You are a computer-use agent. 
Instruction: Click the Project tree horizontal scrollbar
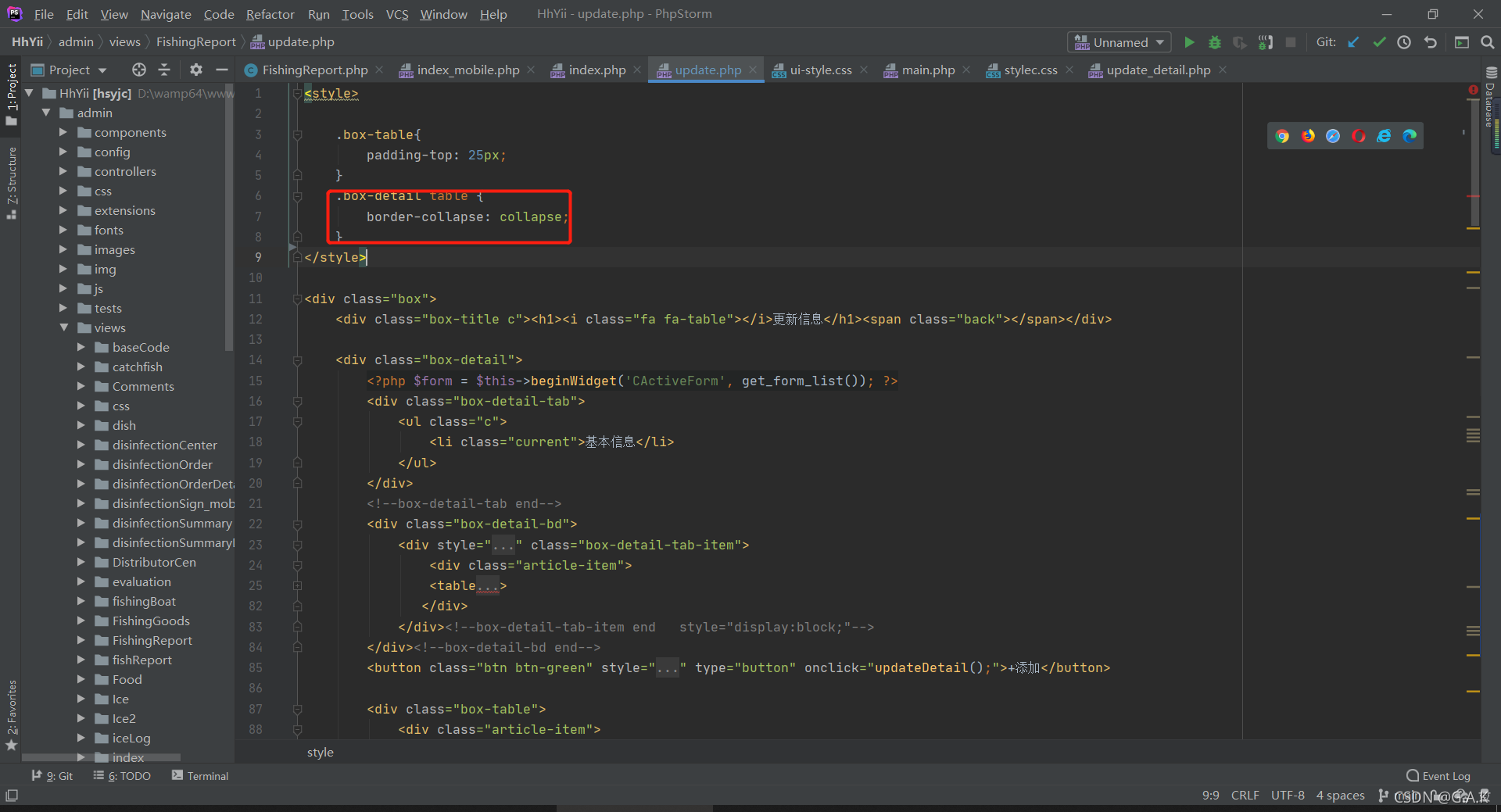(101, 757)
